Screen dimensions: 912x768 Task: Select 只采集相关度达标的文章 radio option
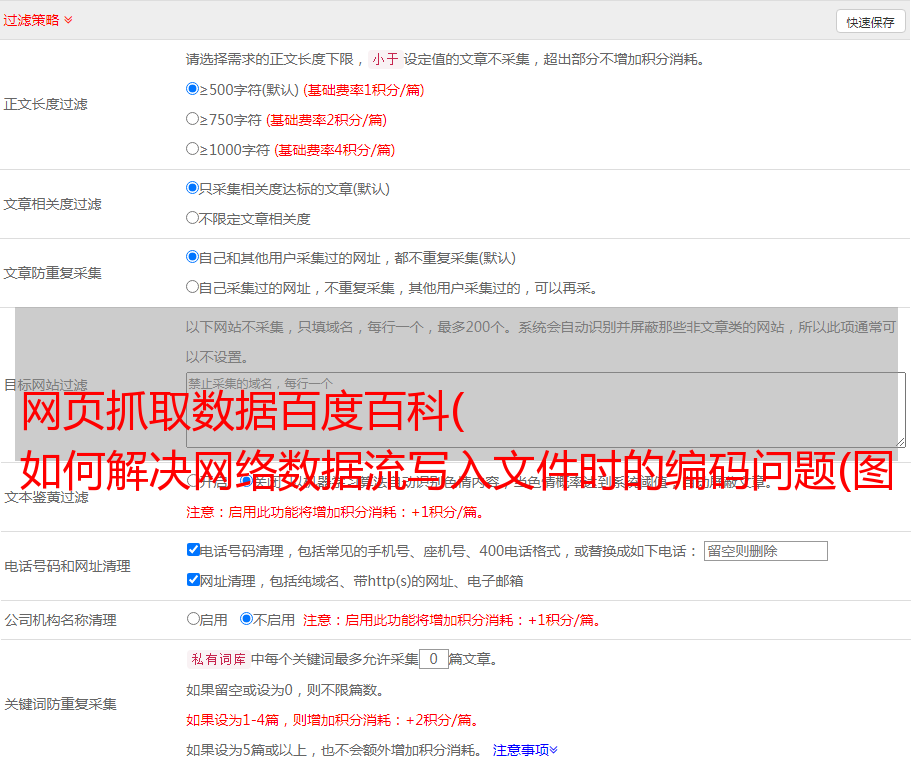(x=193, y=188)
